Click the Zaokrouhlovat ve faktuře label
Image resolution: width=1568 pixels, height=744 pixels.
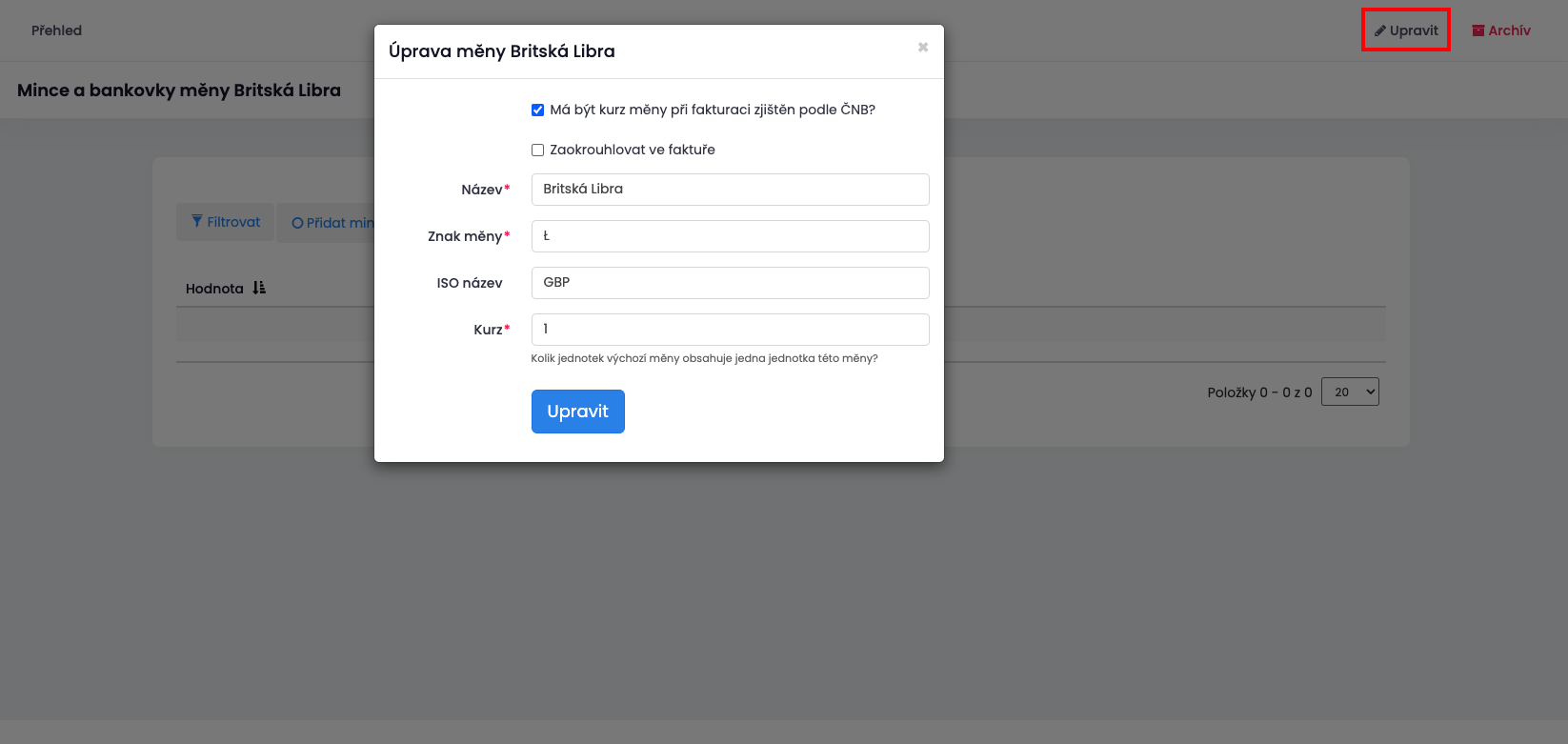(632, 150)
